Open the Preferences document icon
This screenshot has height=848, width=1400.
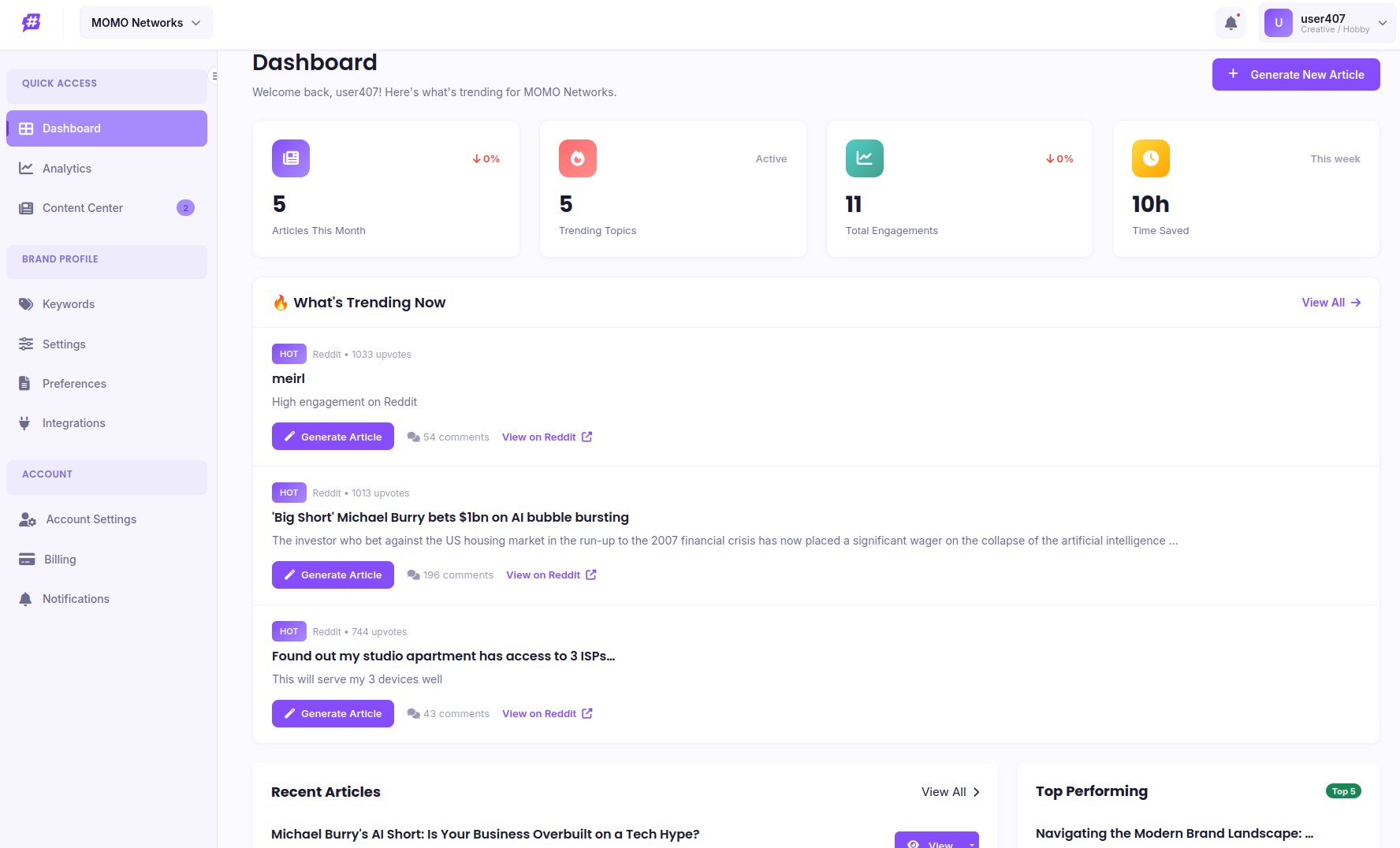(26, 383)
